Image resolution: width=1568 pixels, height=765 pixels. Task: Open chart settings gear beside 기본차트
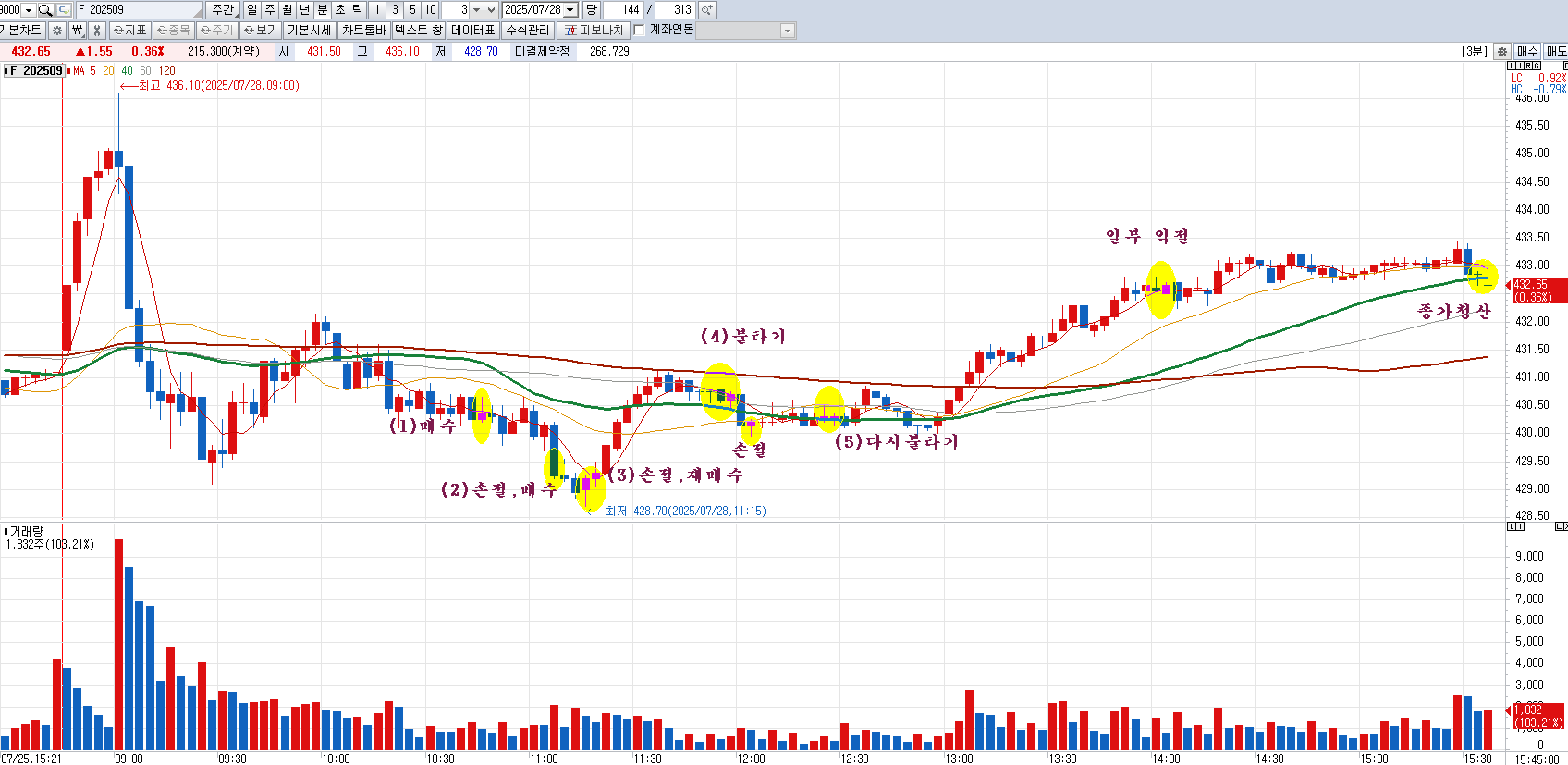[57, 31]
